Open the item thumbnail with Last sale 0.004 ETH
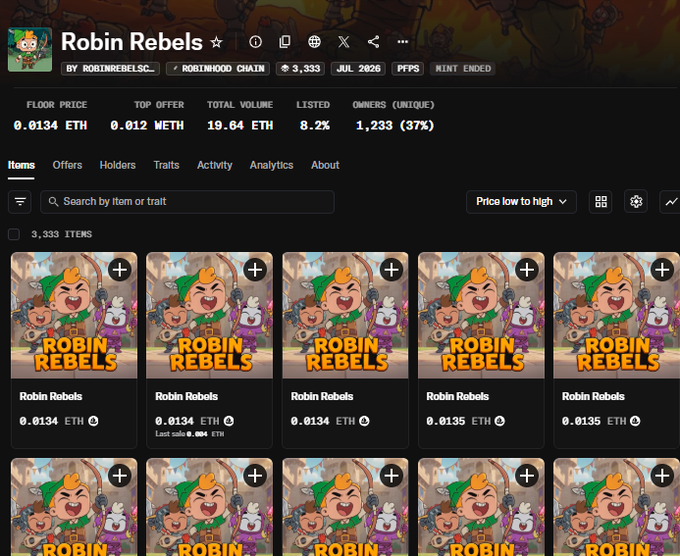Image resolution: width=680 pixels, height=556 pixels. click(209, 315)
